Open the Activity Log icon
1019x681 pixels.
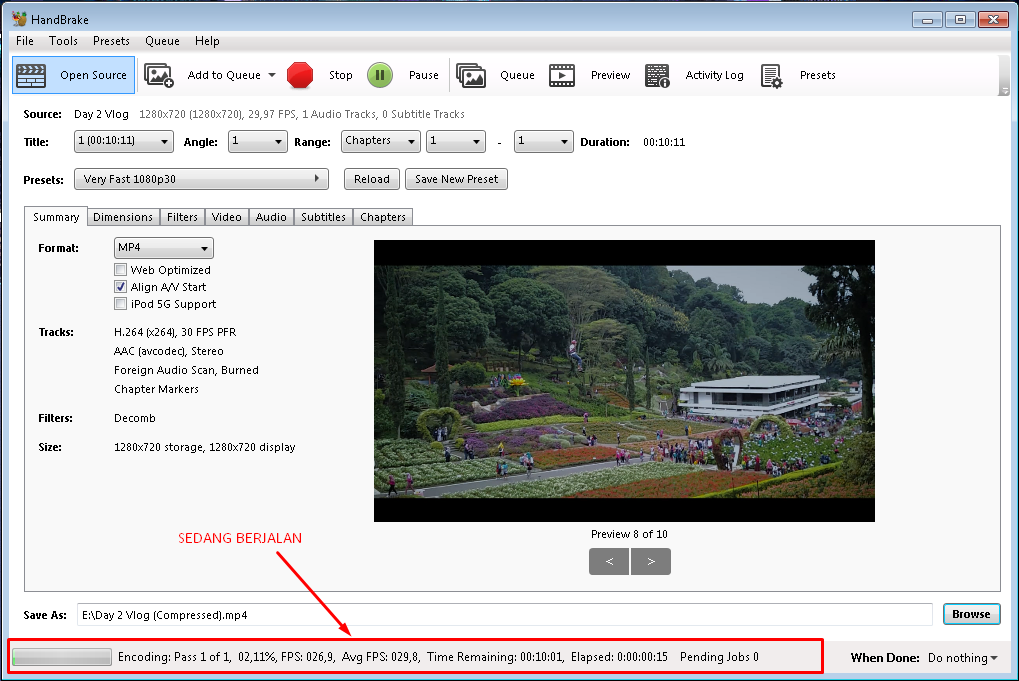tap(657, 75)
